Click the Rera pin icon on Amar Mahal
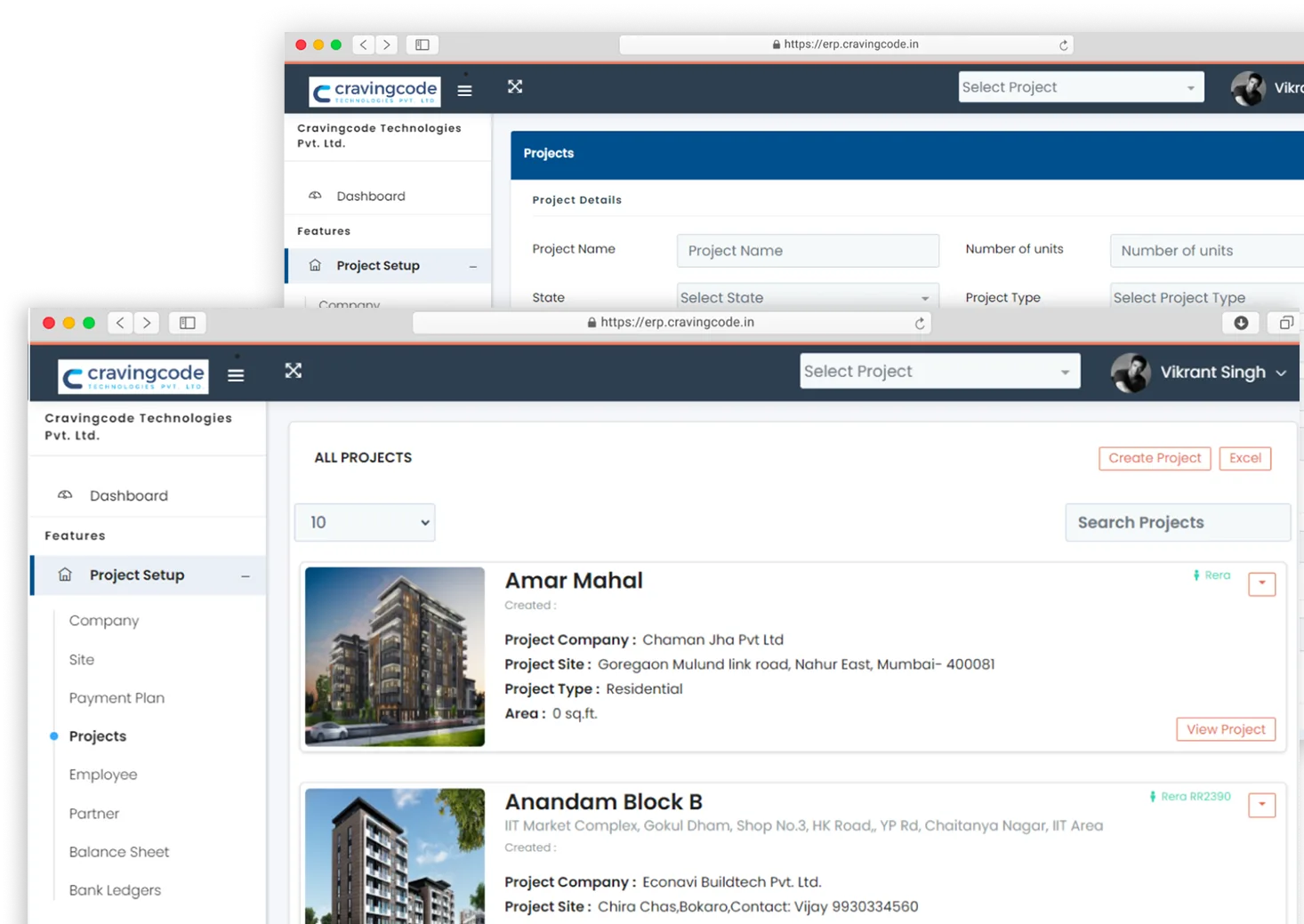This screenshot has width=1304, height=924. point(1196,575)
